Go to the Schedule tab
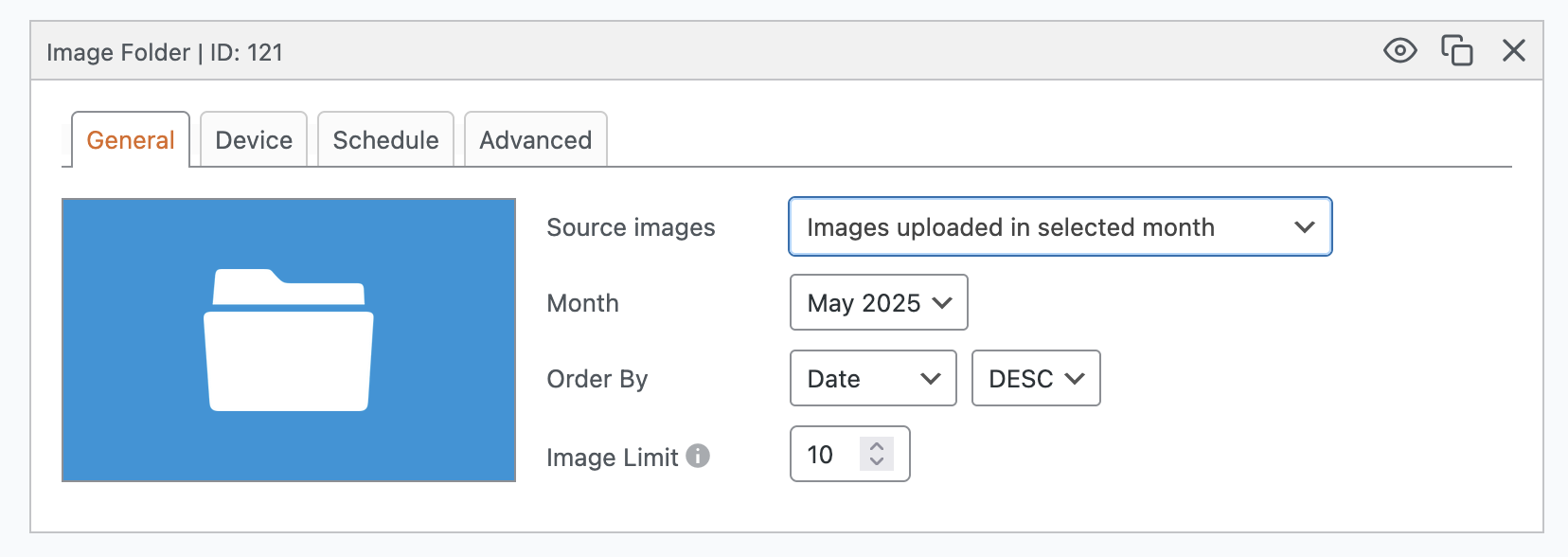The height and width of the screenshot is (557, 1568). tap(385, 140)
